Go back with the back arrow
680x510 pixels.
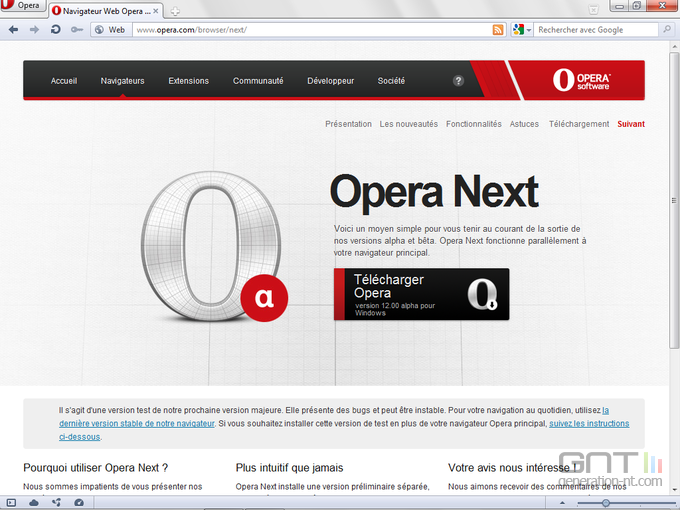(x=13, y=29)
